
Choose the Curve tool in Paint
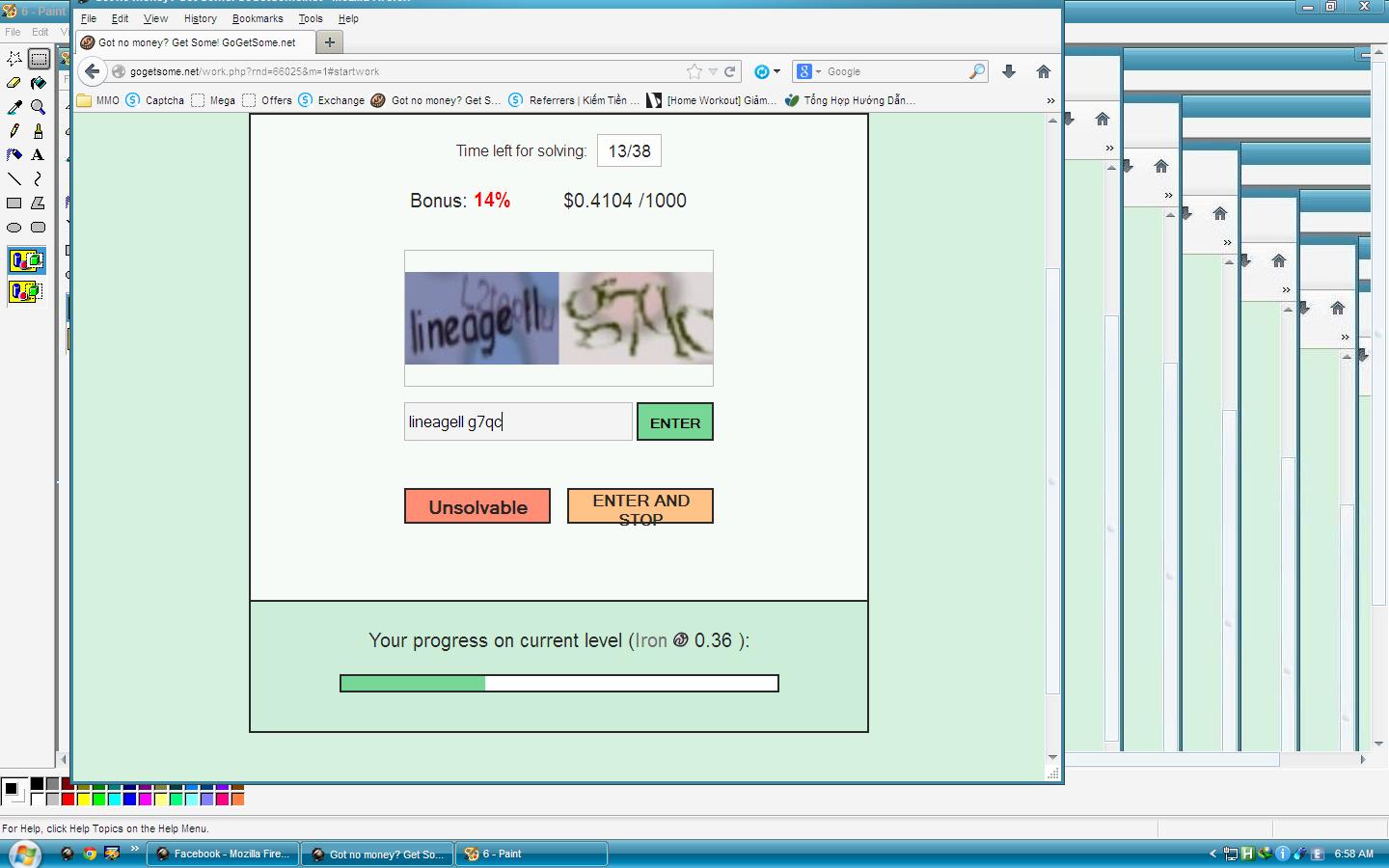point(39,178)
